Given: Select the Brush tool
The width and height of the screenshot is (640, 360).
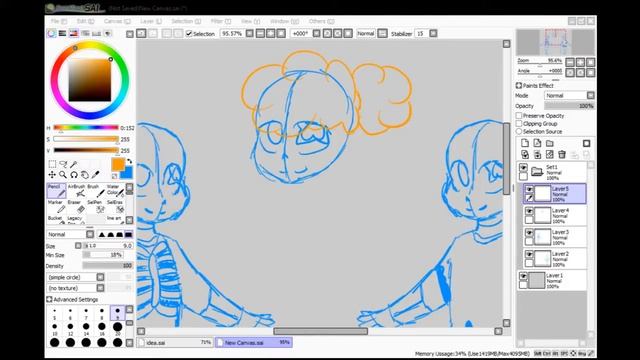Looking at the screenshot, I should coord(96,191).
